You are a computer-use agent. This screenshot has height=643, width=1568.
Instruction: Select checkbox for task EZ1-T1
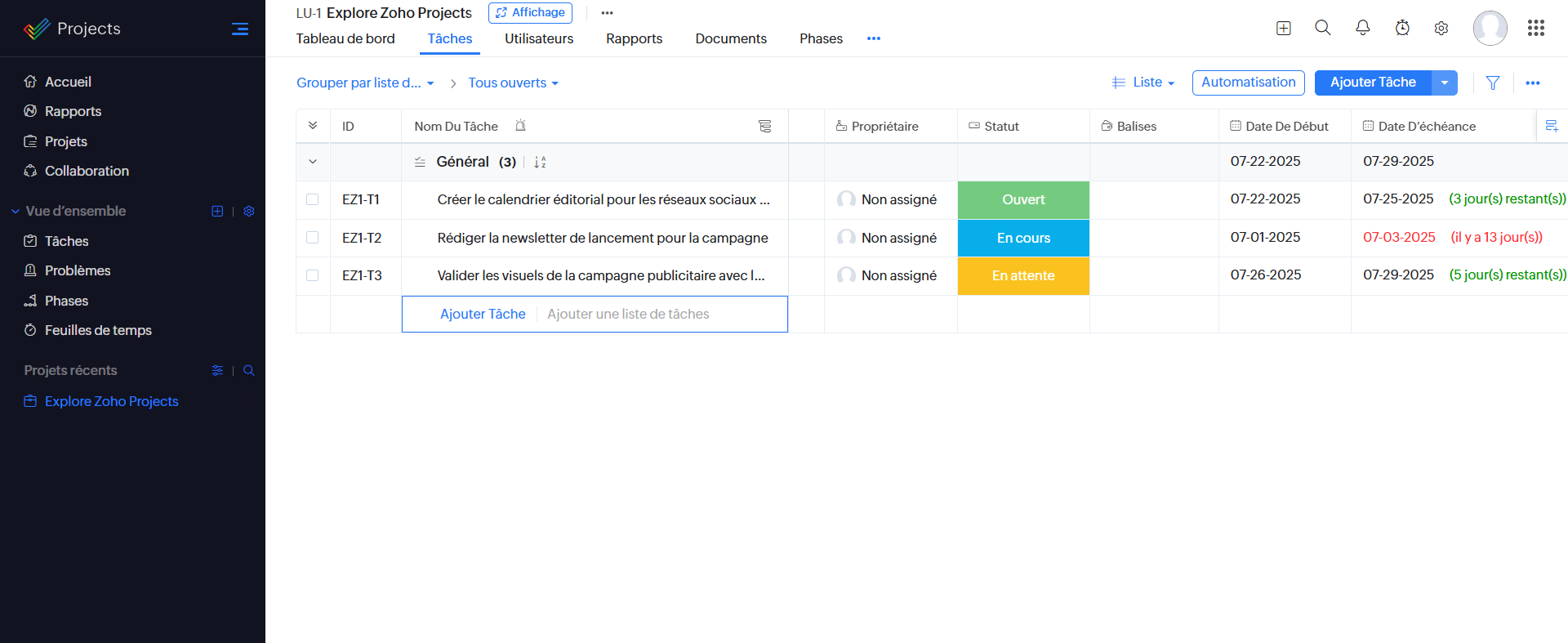(312, 199)
